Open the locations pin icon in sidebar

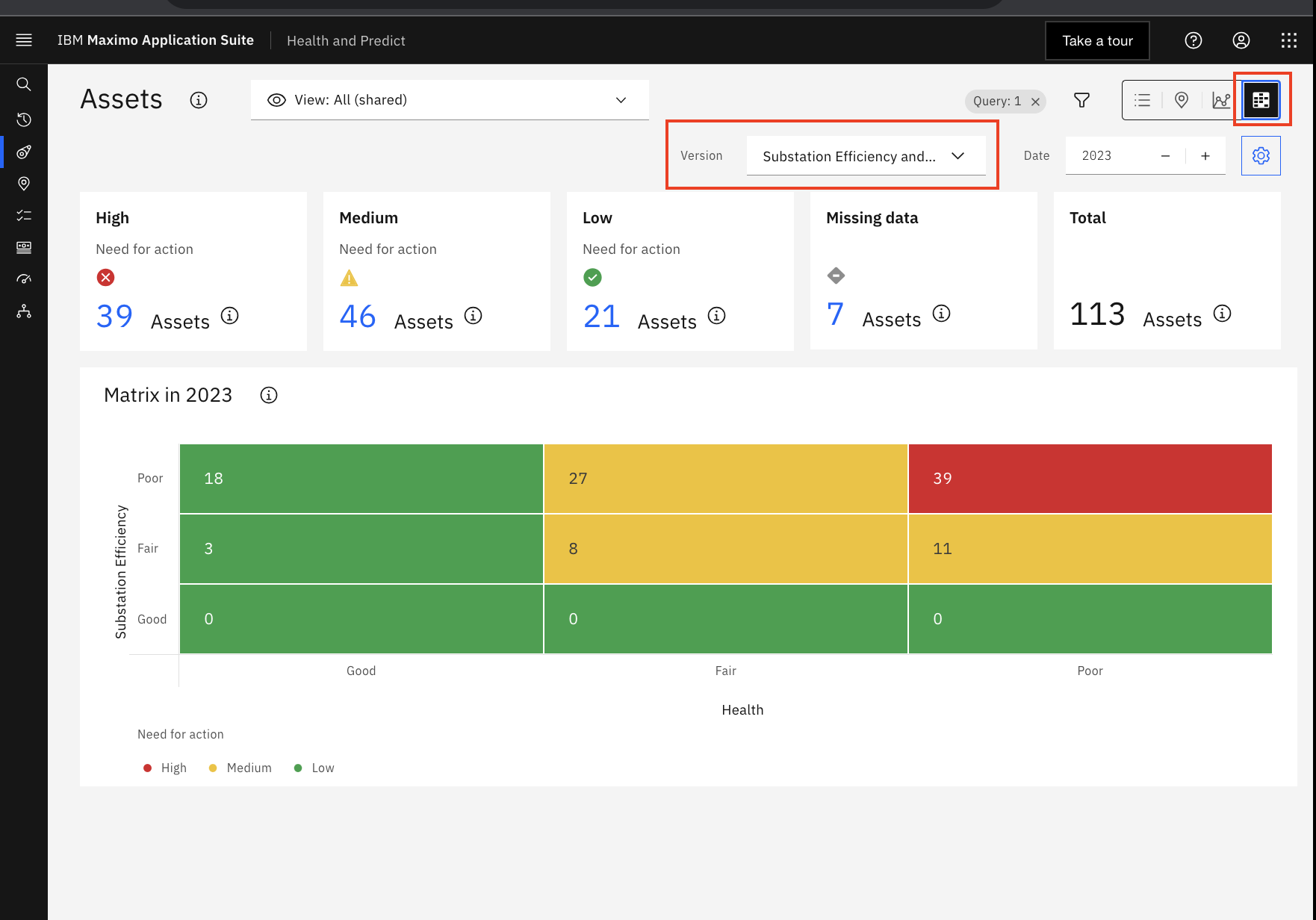24,184
